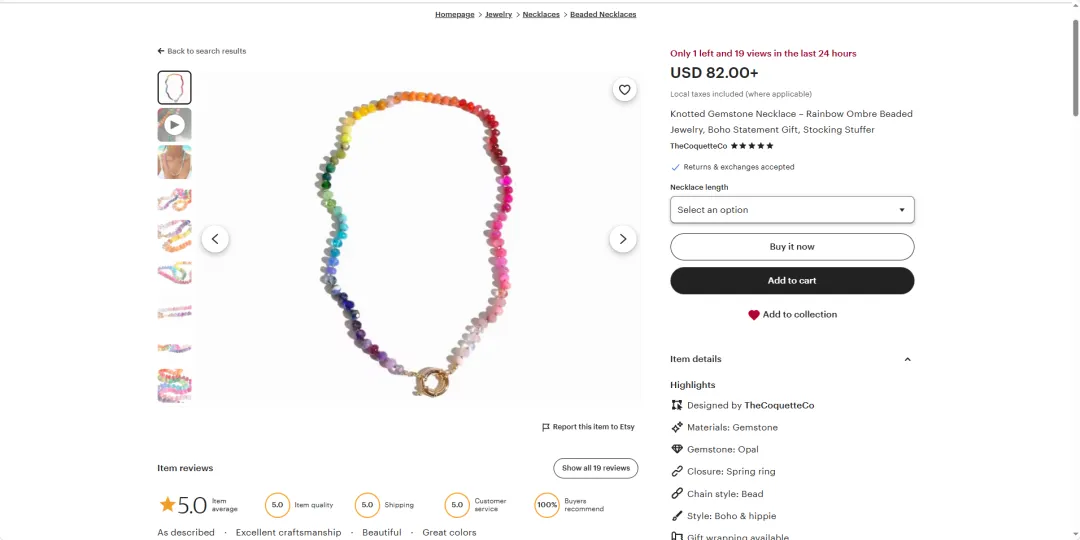The image size is (1080, 540).
Task: Open Jewelry breadcrumb link
Action: coord(498,15)
